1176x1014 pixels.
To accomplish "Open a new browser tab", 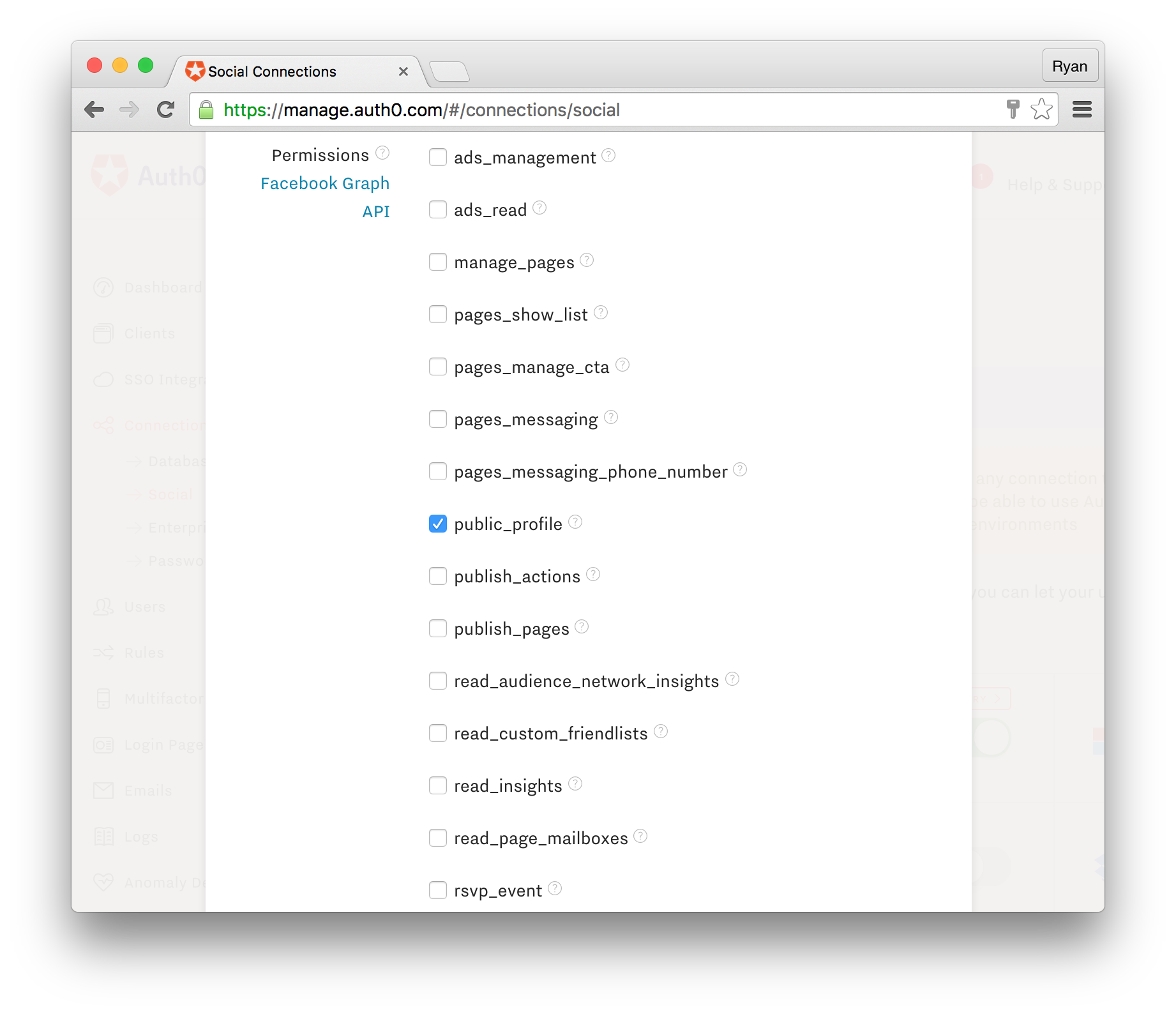I will pyautogui.click(x=449, y=72).
